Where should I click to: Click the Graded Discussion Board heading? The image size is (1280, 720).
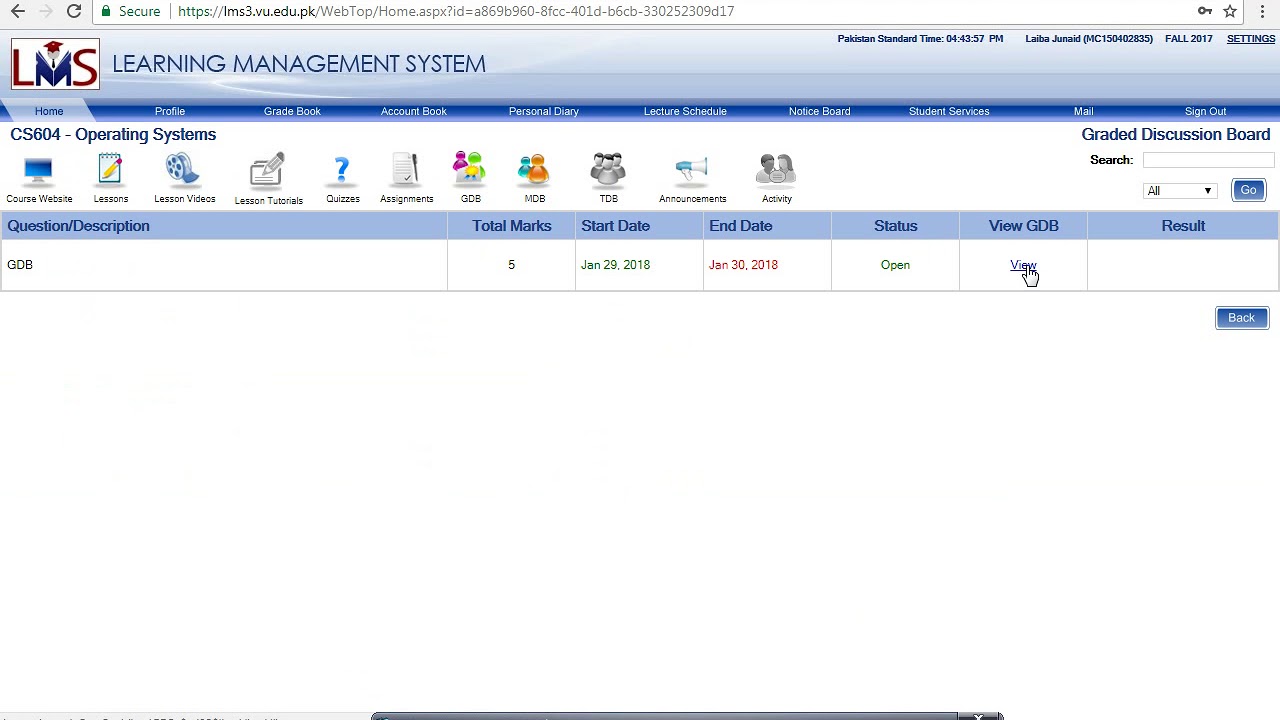tap(1175, 134)
